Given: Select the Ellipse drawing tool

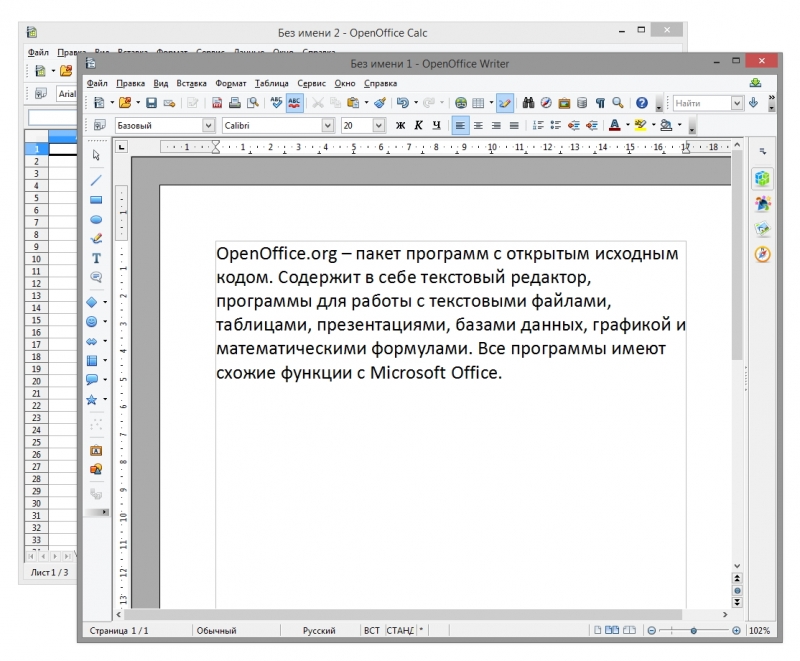Looking at the screenshot, I should 96,219.
